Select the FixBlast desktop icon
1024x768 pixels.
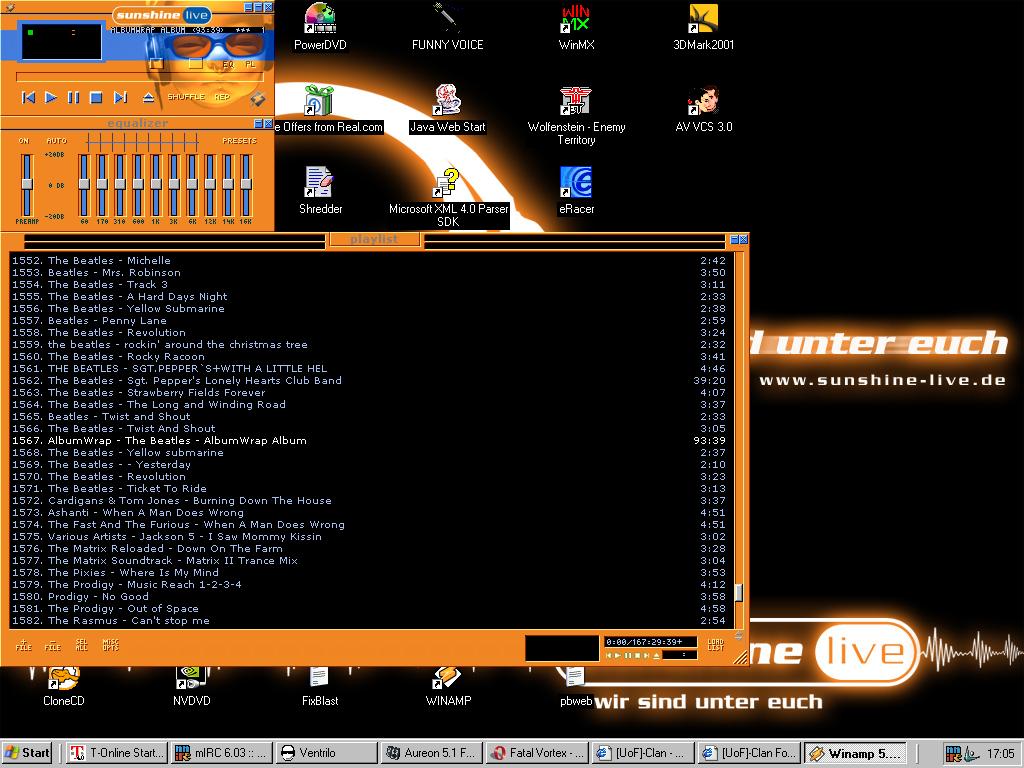click(320, 687)
